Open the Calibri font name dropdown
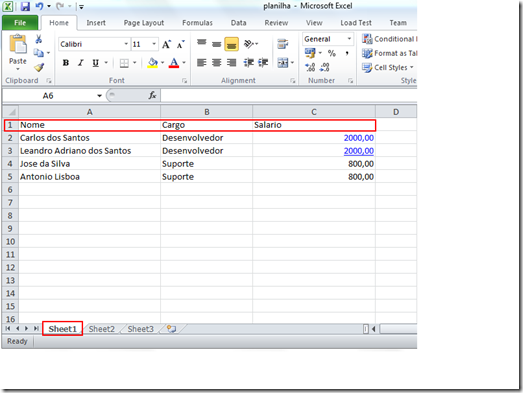 [126, 44]
